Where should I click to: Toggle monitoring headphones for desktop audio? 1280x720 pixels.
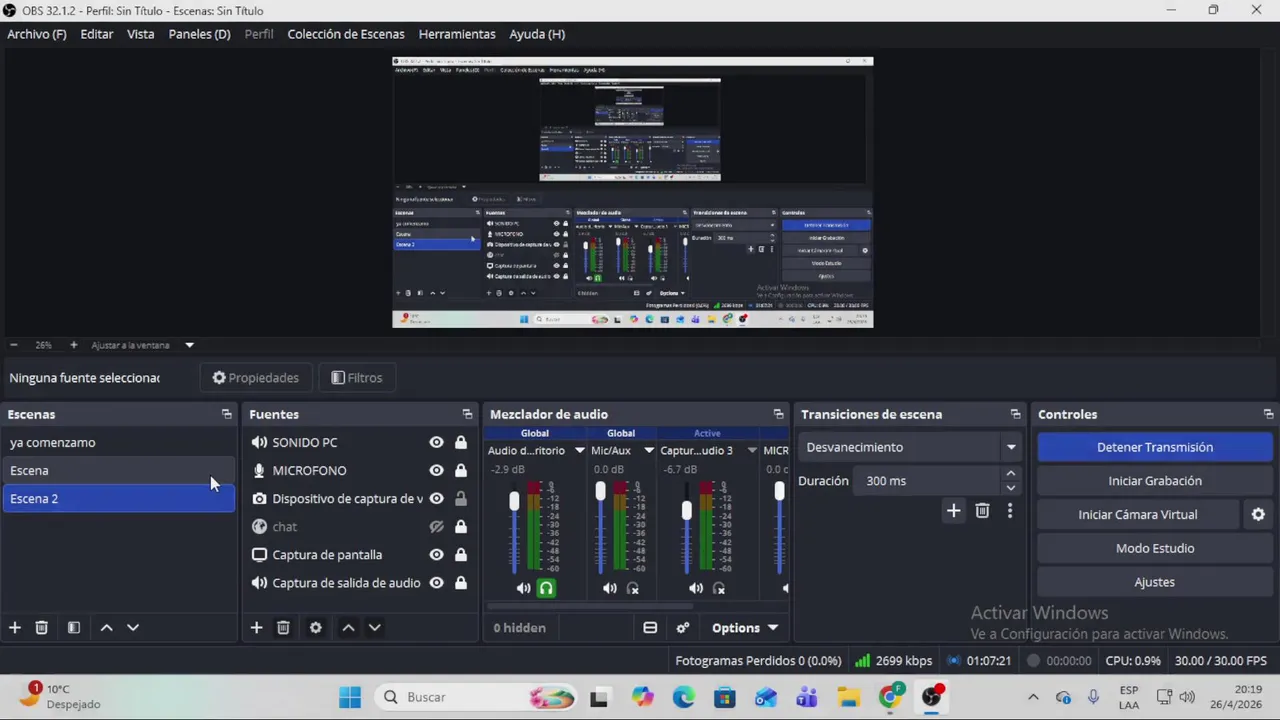click(x=546, y=588)
